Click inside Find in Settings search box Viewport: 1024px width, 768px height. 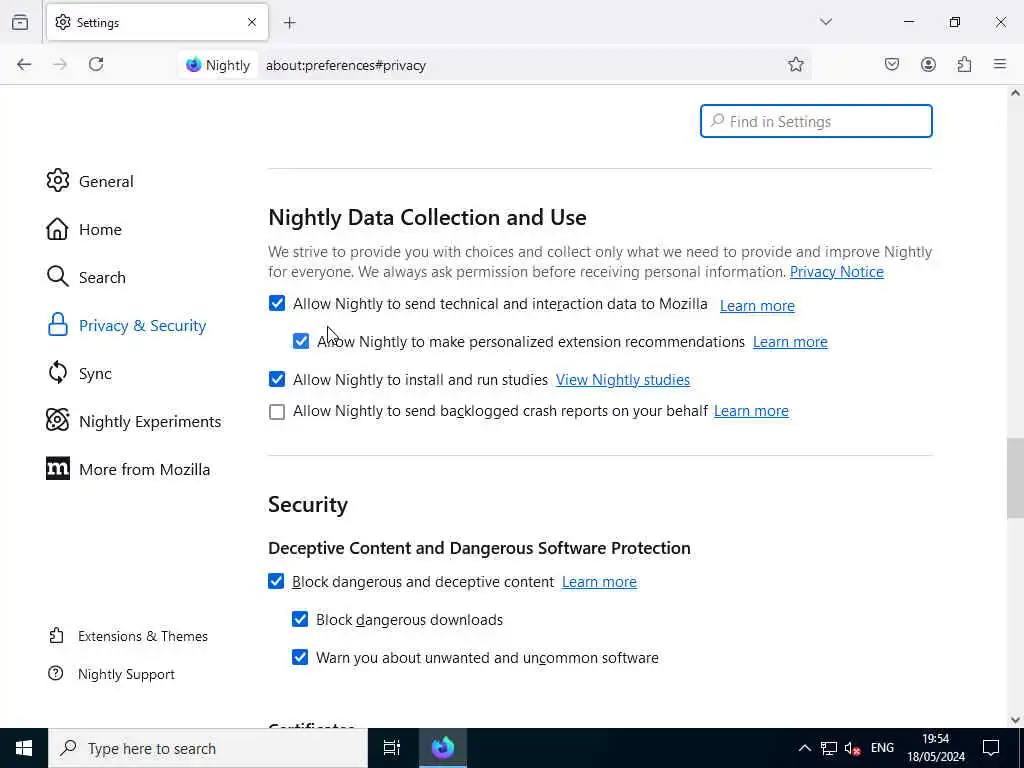coord(816,121)
